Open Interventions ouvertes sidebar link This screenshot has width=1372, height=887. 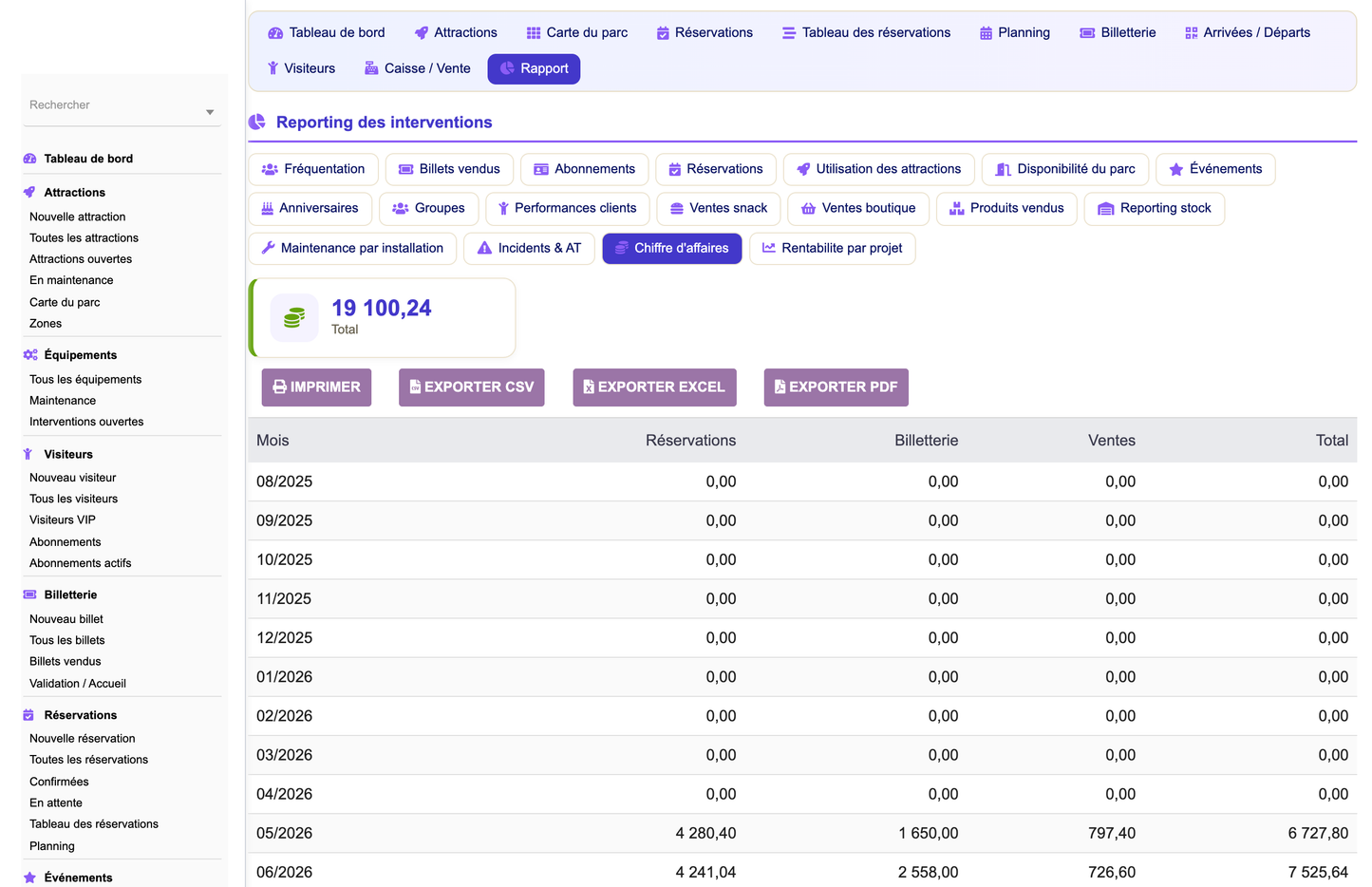(86, 422)
